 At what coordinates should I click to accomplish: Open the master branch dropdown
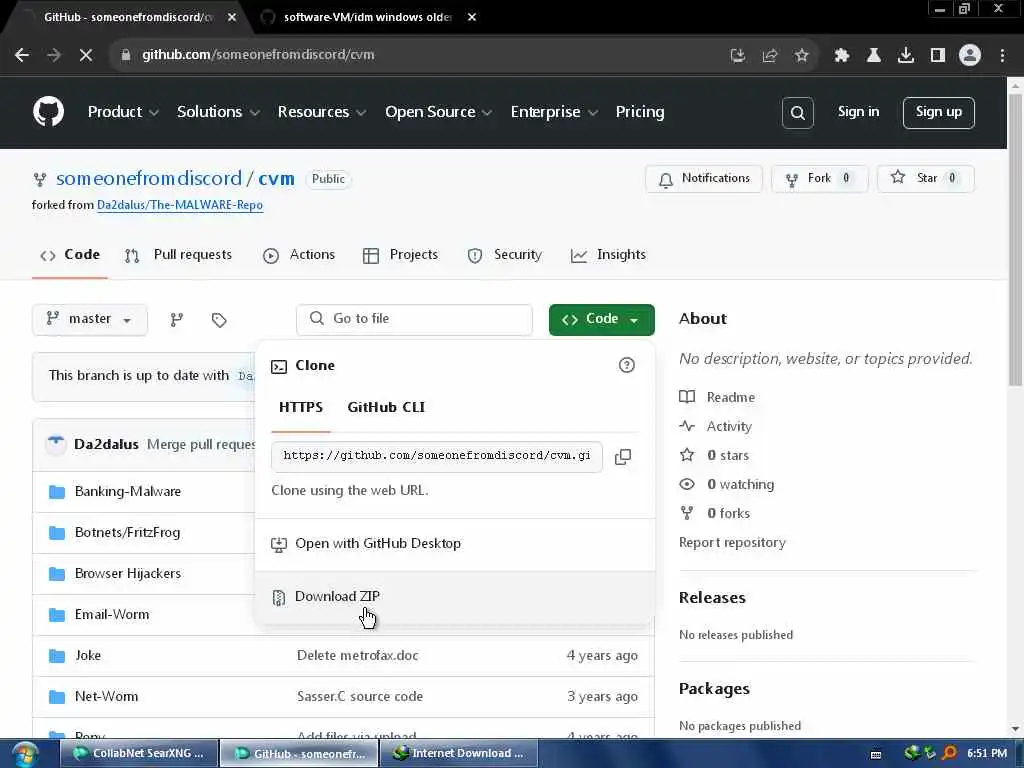89,319
